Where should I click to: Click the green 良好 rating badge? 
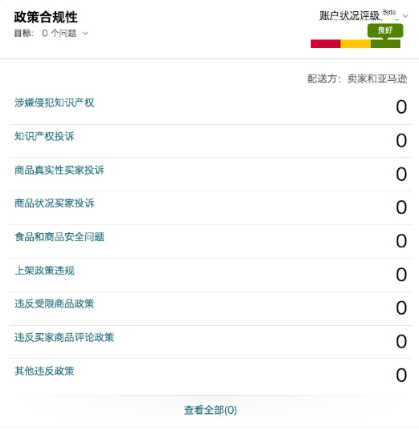coord(385,31)
